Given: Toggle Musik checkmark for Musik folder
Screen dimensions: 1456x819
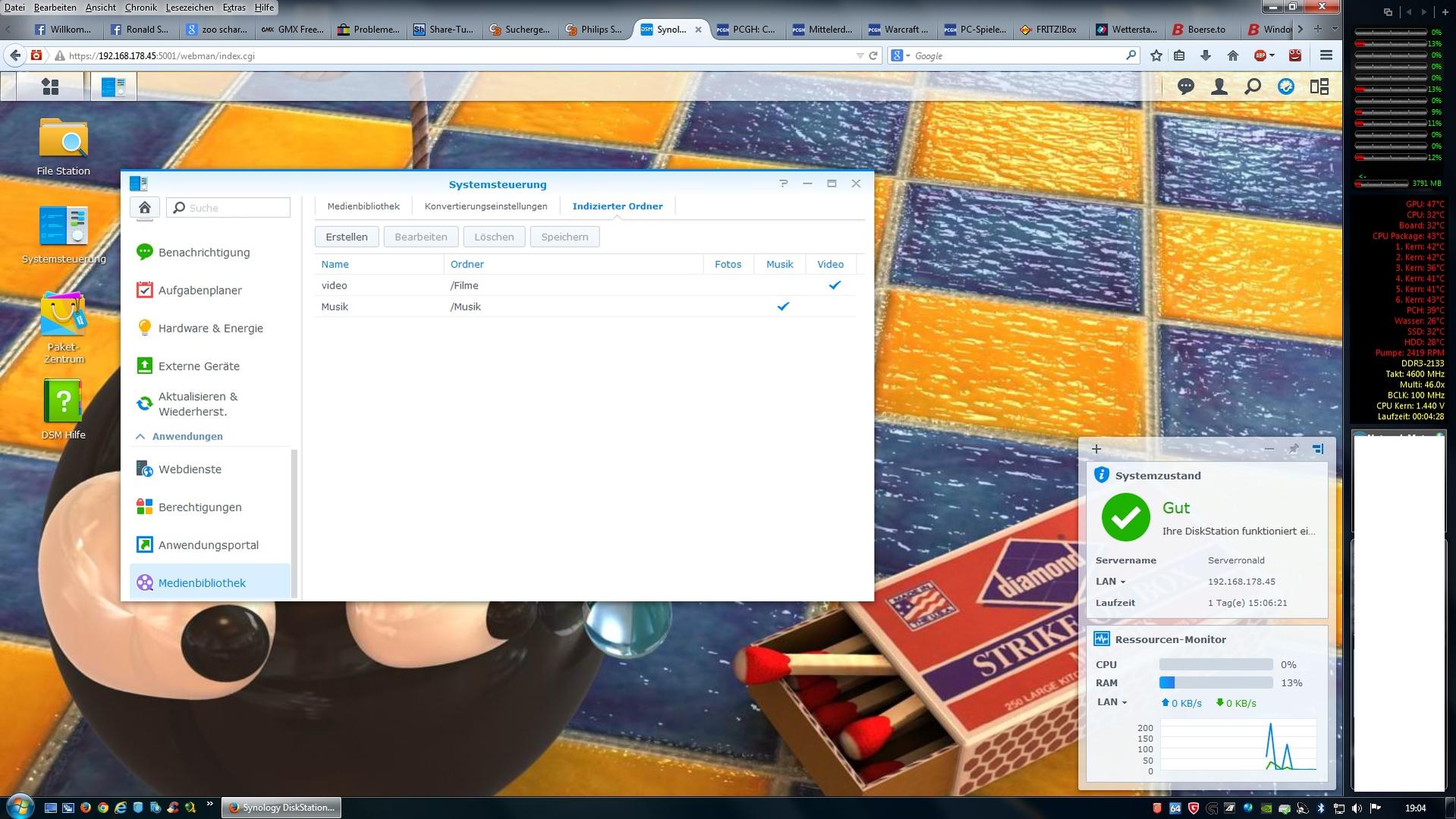Looking at the screenshot, I should pyautogui.click(x=783, y=307).
